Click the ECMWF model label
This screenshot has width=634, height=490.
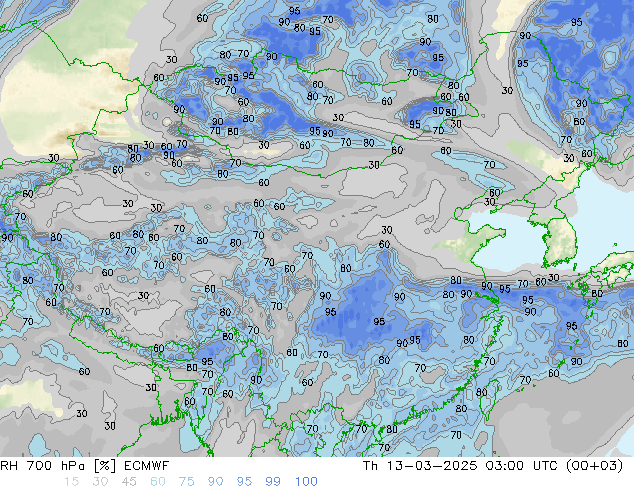click(146, 466)
